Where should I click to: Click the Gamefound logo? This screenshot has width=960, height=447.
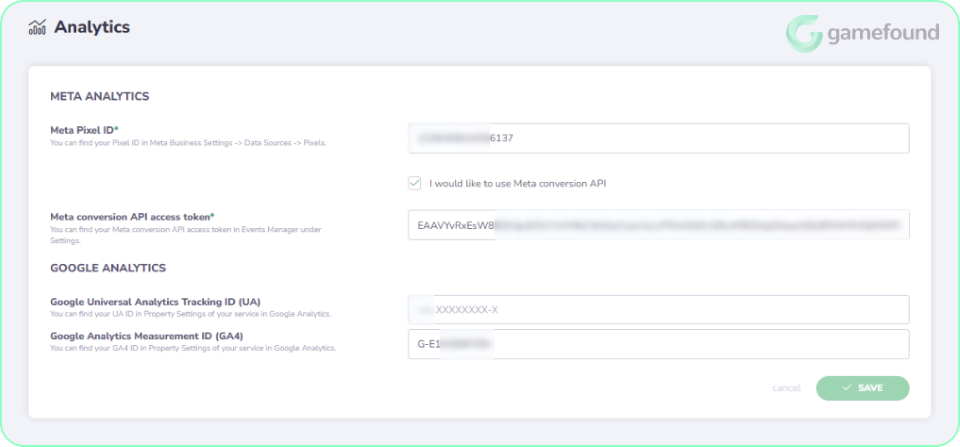(x=863, y=34)
